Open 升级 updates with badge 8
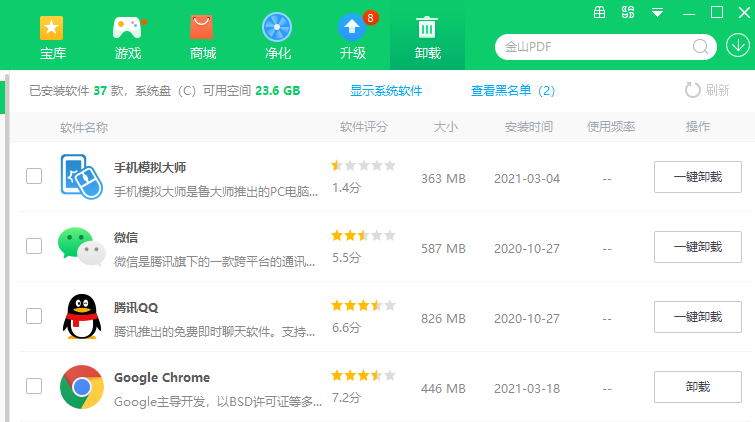755x422 pixels. tap(352, 36)
